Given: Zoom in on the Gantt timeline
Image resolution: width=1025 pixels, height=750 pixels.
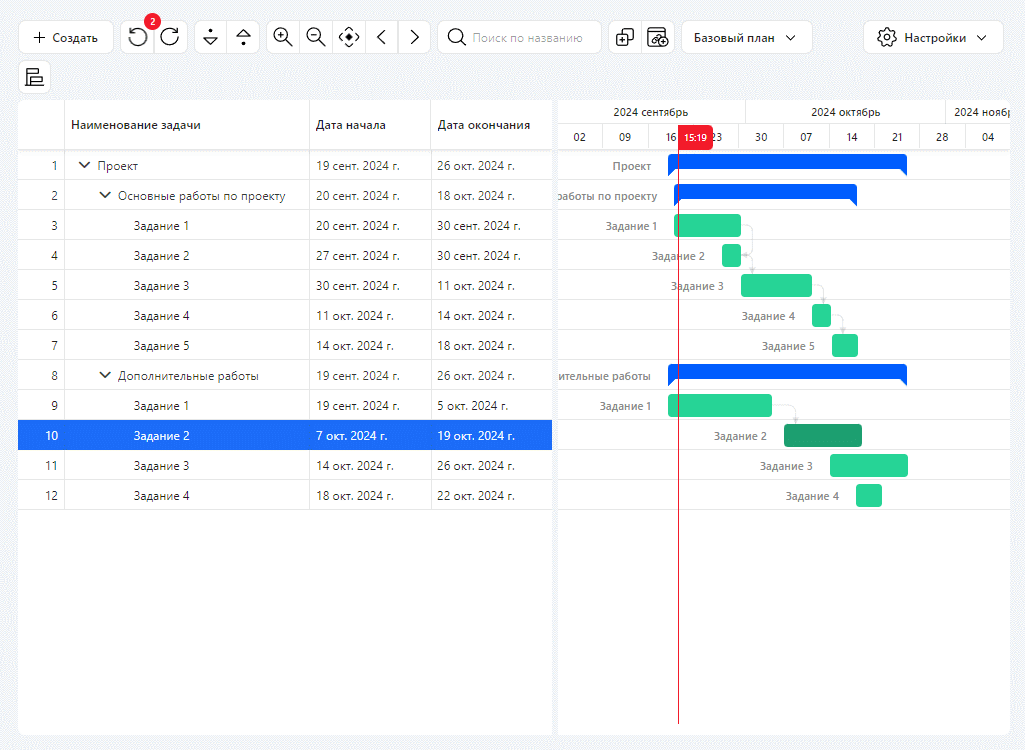Looking at the screenshot, I should pos(283,37).
